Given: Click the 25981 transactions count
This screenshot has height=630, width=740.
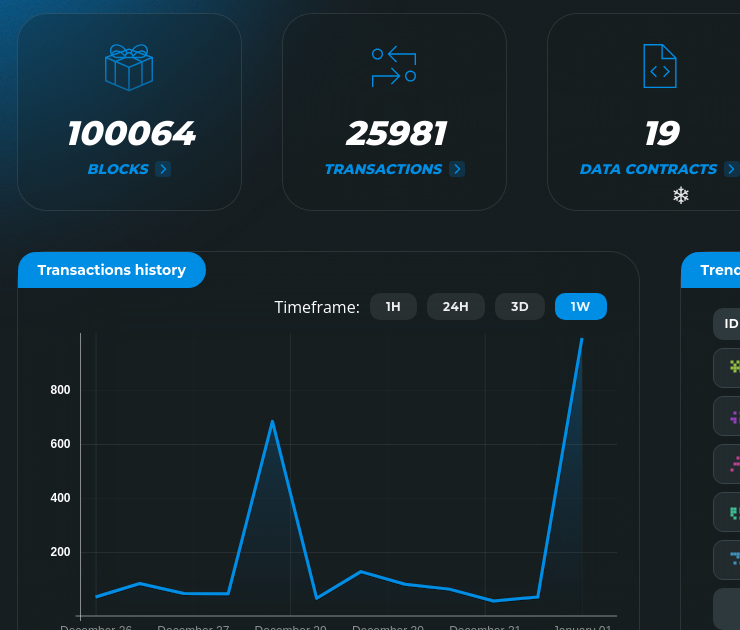Looking at the screenshot, I should 396,133.
